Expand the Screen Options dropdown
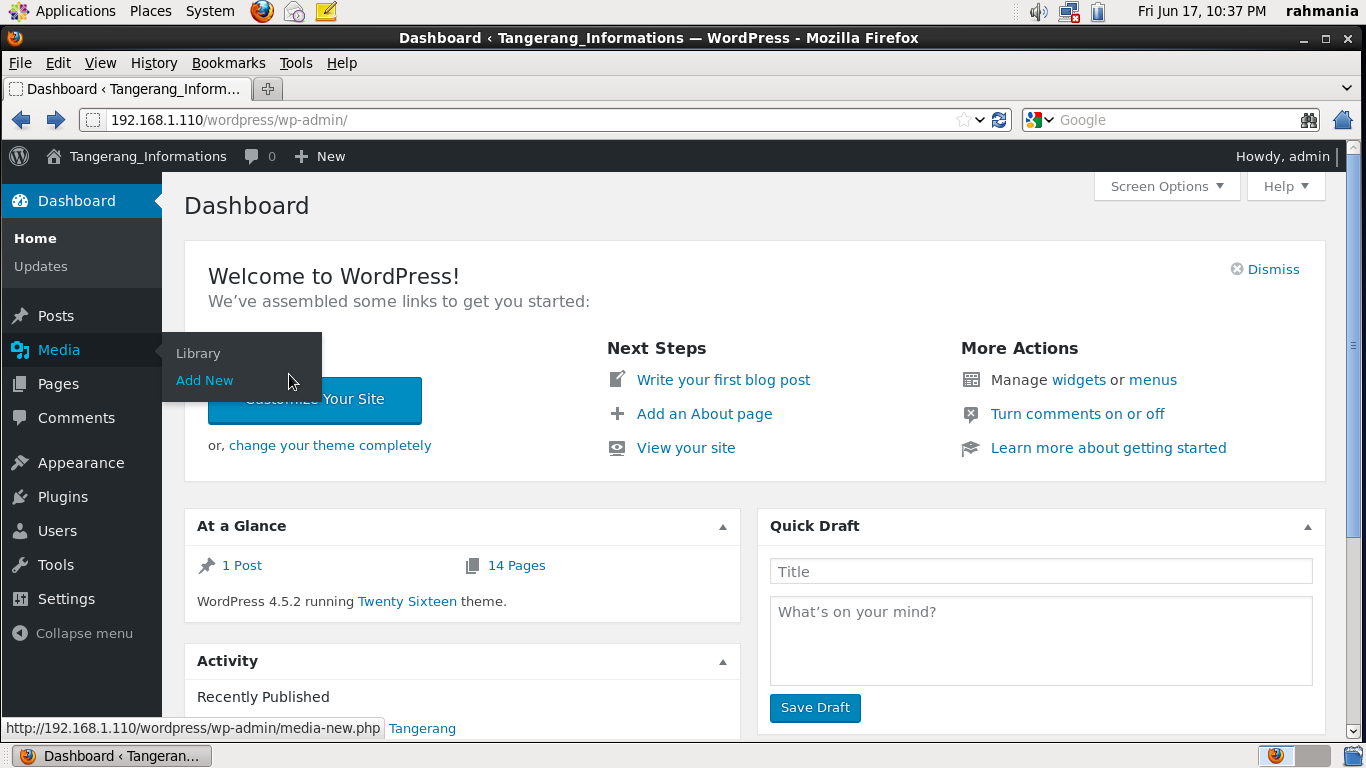Image resolution: width=1366 pixels, height=768 pixels. pyautogui.click(x=1166, y=186)
